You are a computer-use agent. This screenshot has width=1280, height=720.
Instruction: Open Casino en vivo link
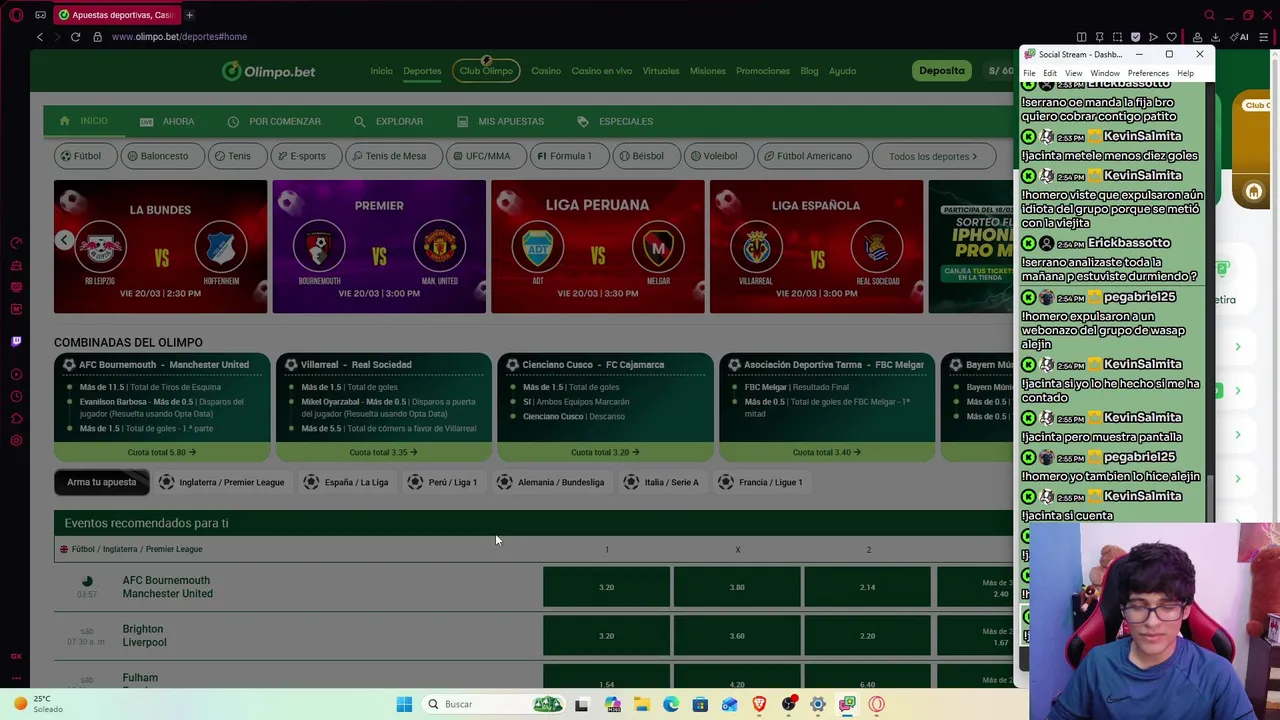click(602, 71)
